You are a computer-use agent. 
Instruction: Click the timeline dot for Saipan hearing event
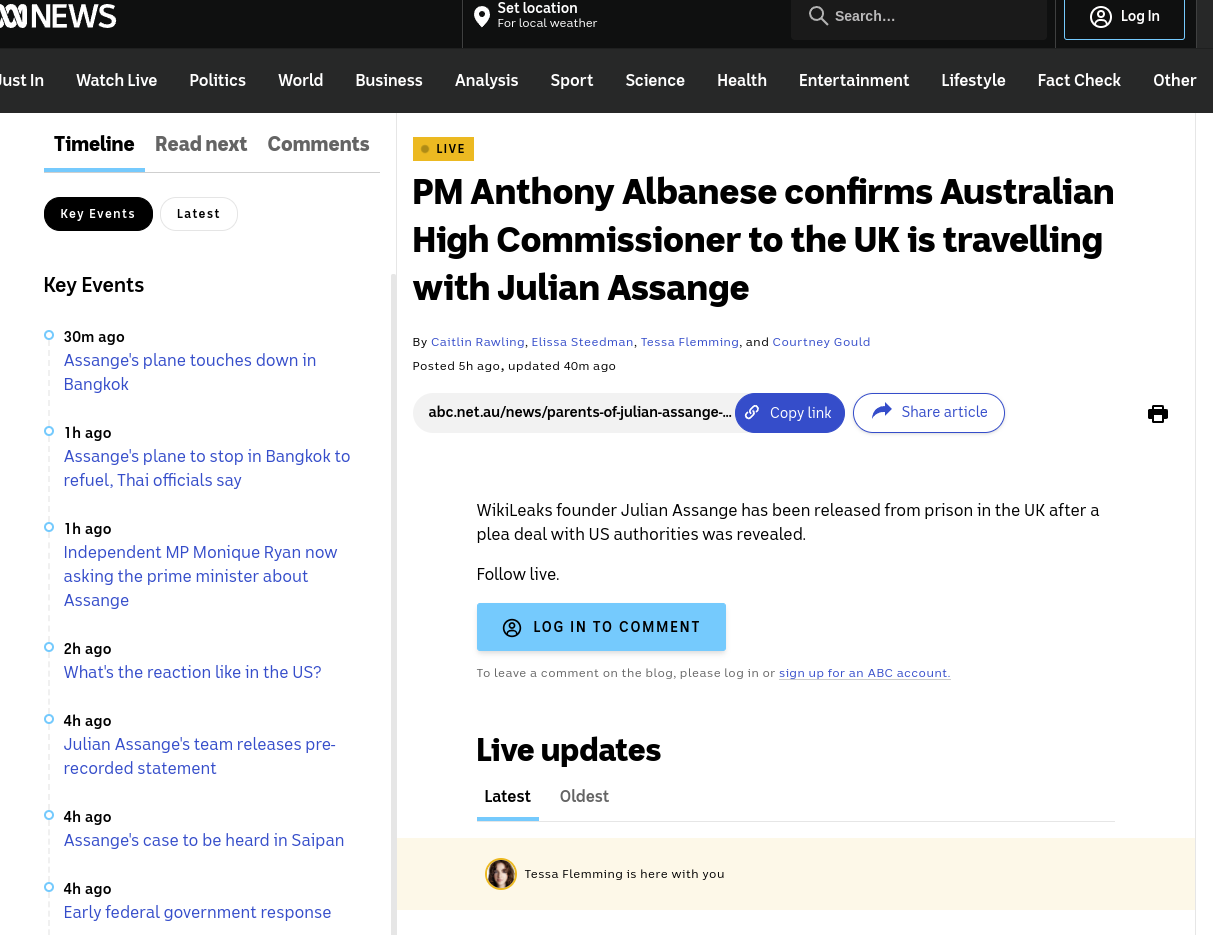click(x=49, y=815)
